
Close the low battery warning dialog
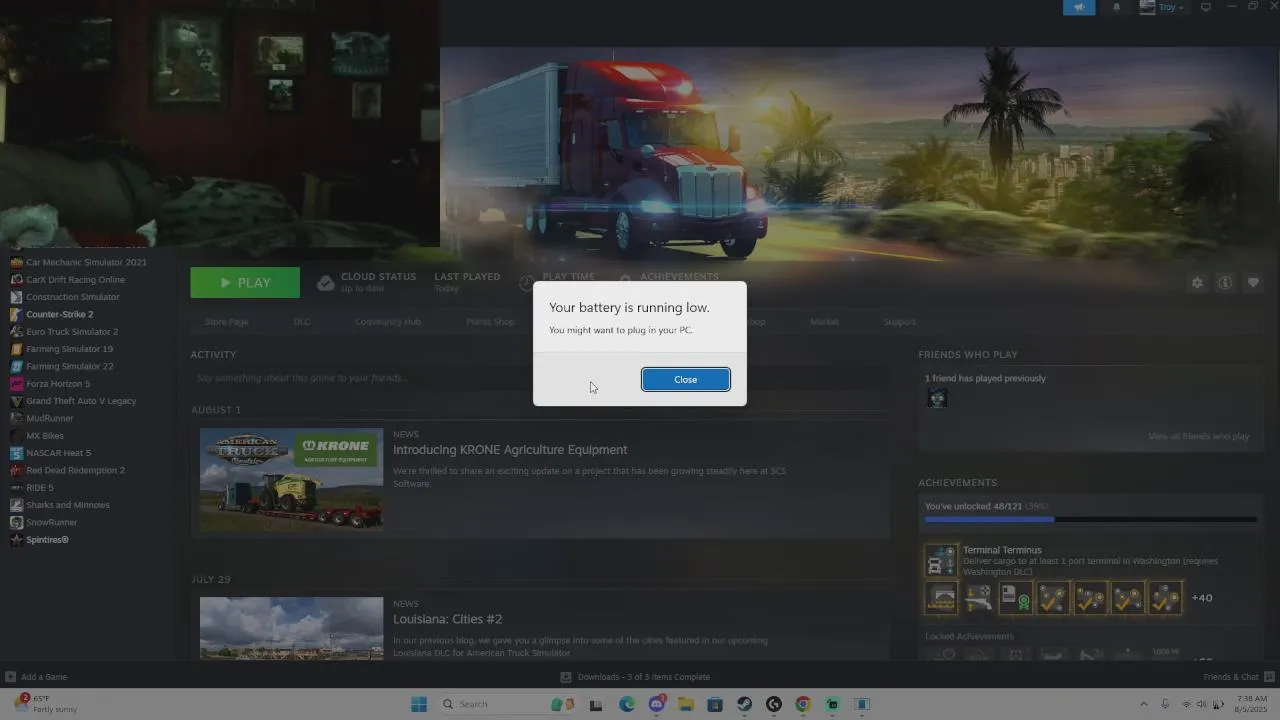(x=685, y=379)
